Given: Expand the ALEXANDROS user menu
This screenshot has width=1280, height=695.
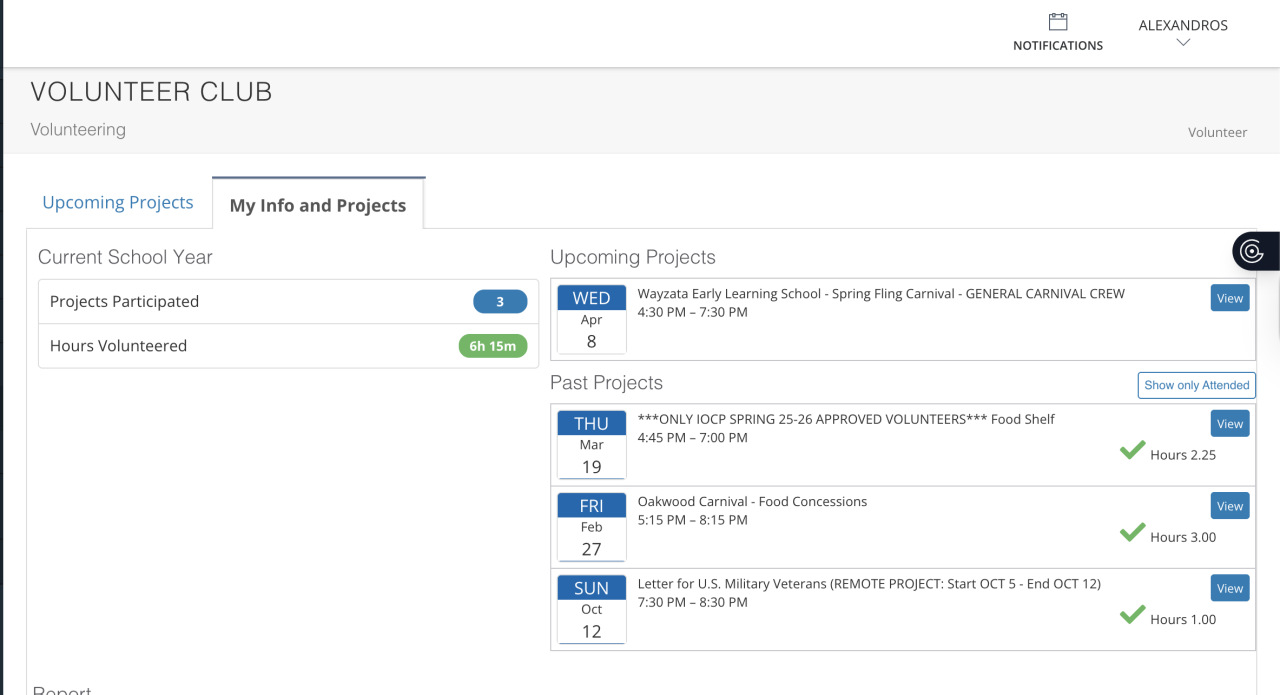Looking at the screenshot, I should pyautogui.click(x=1183, y=26).
